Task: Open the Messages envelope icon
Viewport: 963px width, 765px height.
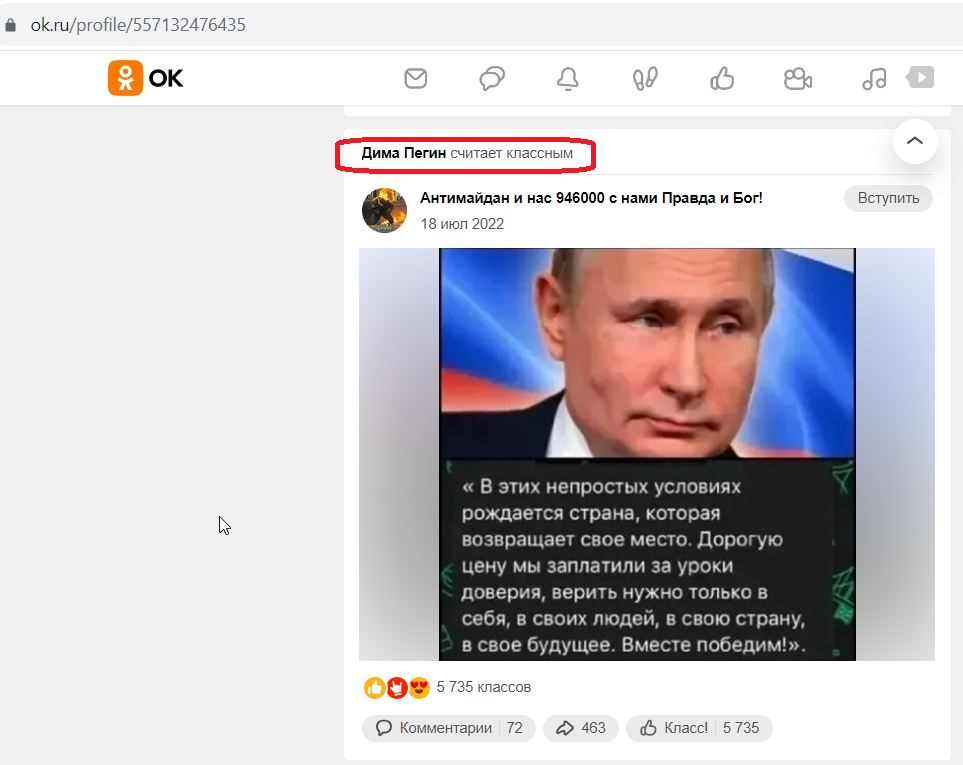Action: (416, 79)
